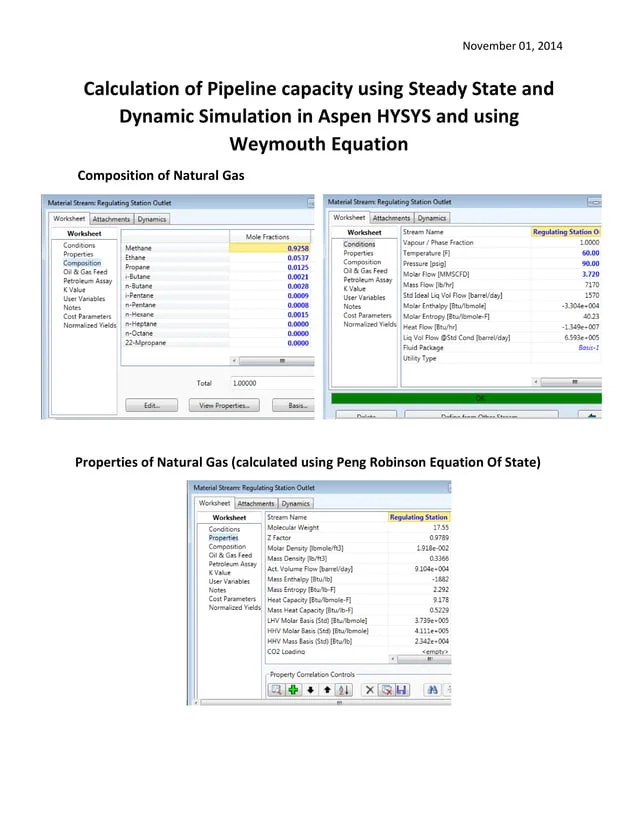Select Normalized Yields in Mole Fractions window
The image size is (638, 826).
90,326
